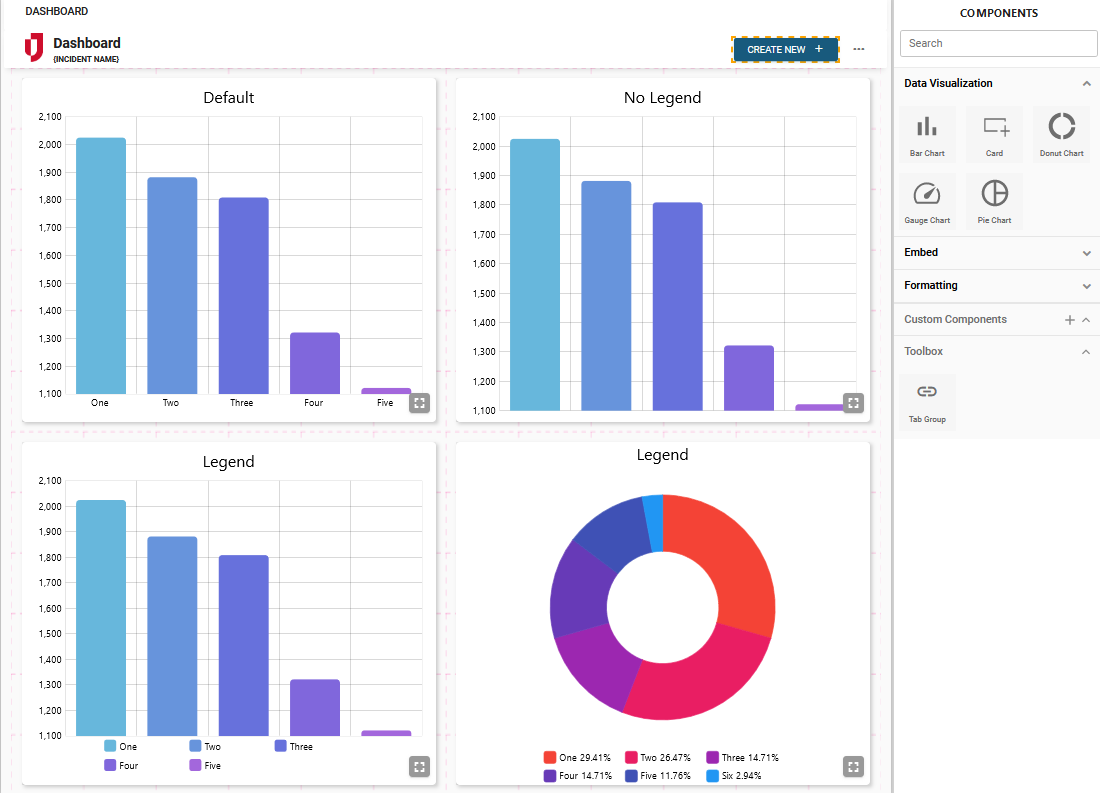Open the three-dot dashboard options menu
This screenshot has width=1100, height=793.
click(x=859, y=49)
